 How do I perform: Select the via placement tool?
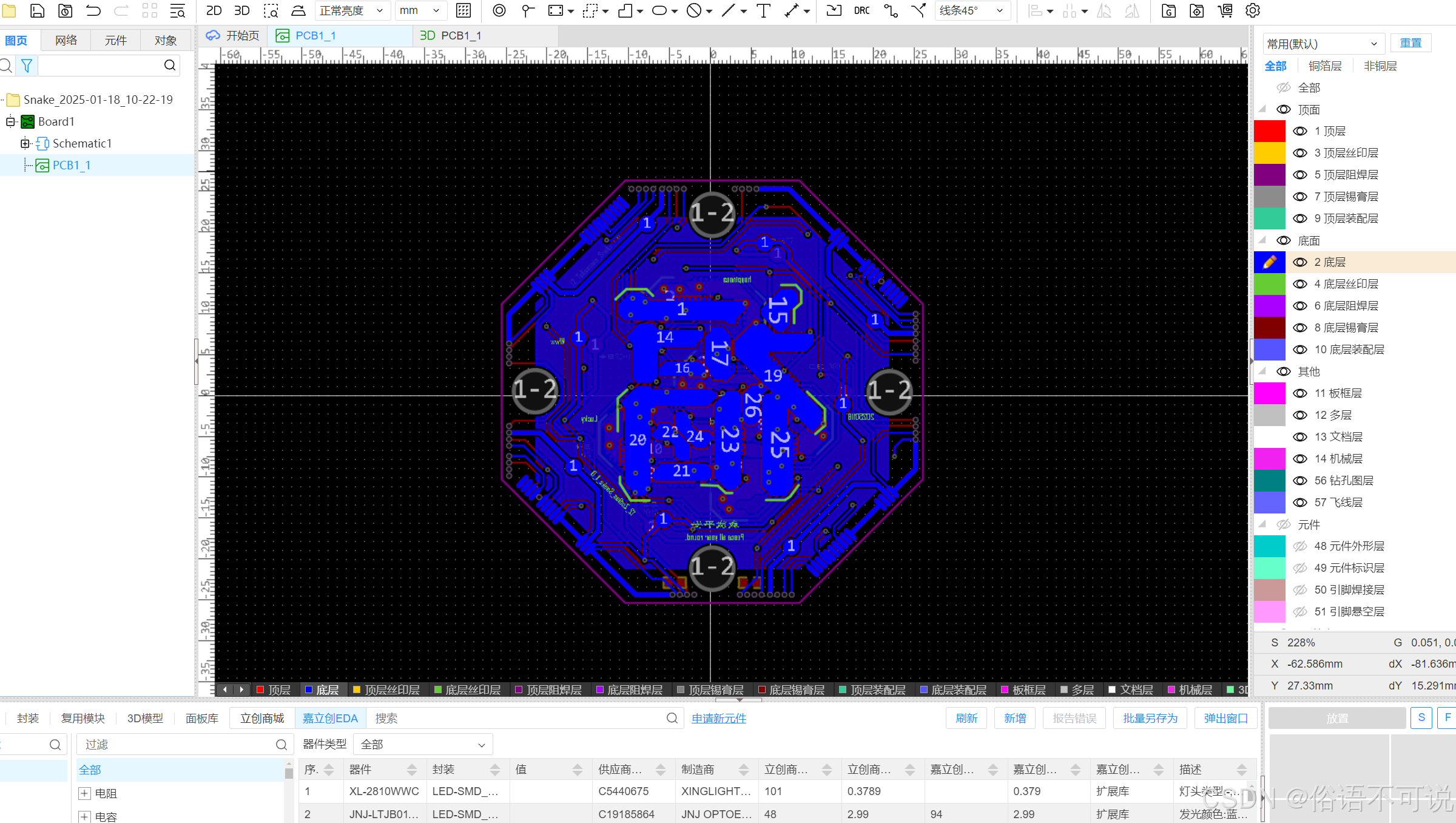pos(499,10)
